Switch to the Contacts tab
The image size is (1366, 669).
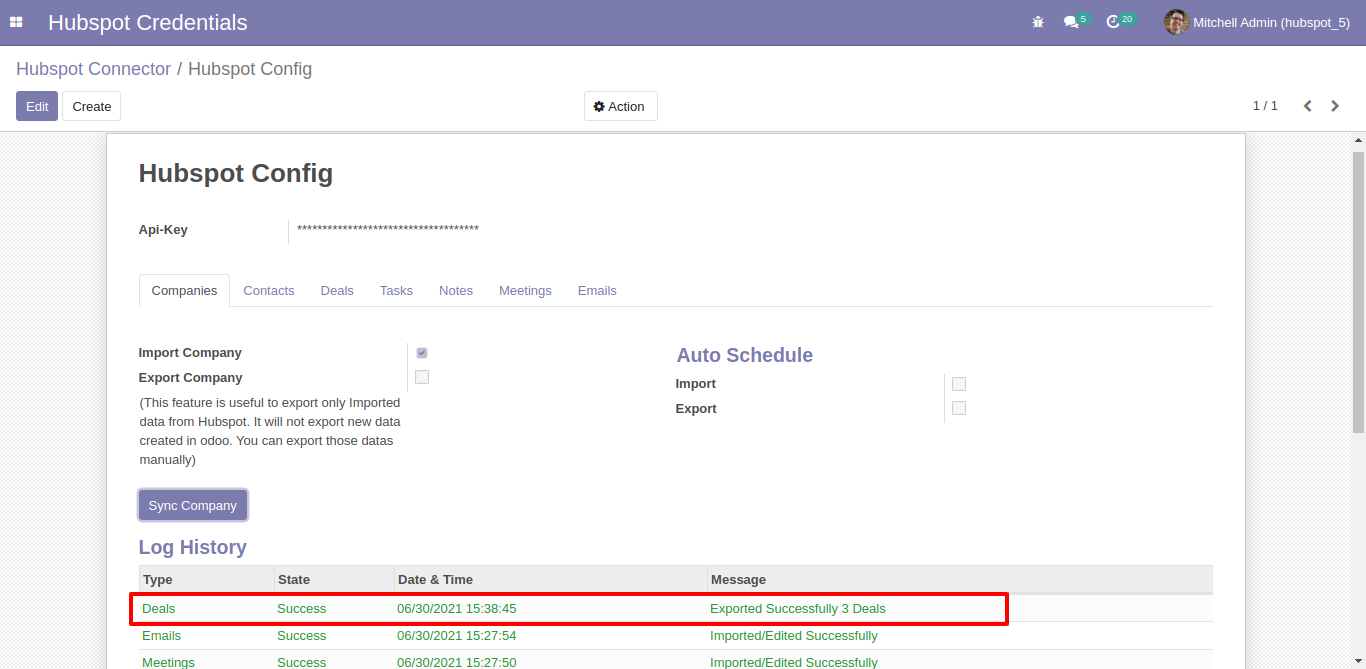269,291
